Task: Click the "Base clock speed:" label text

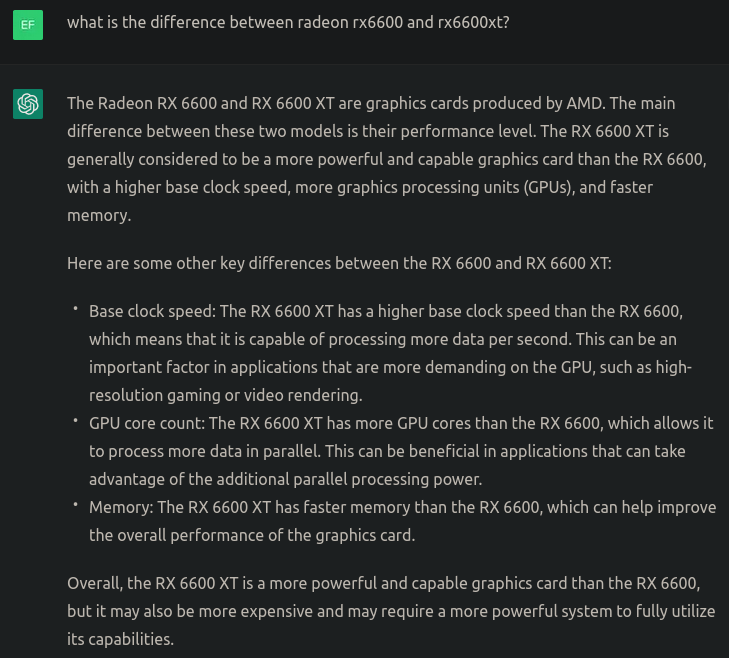Action: [x=152, y=311]
